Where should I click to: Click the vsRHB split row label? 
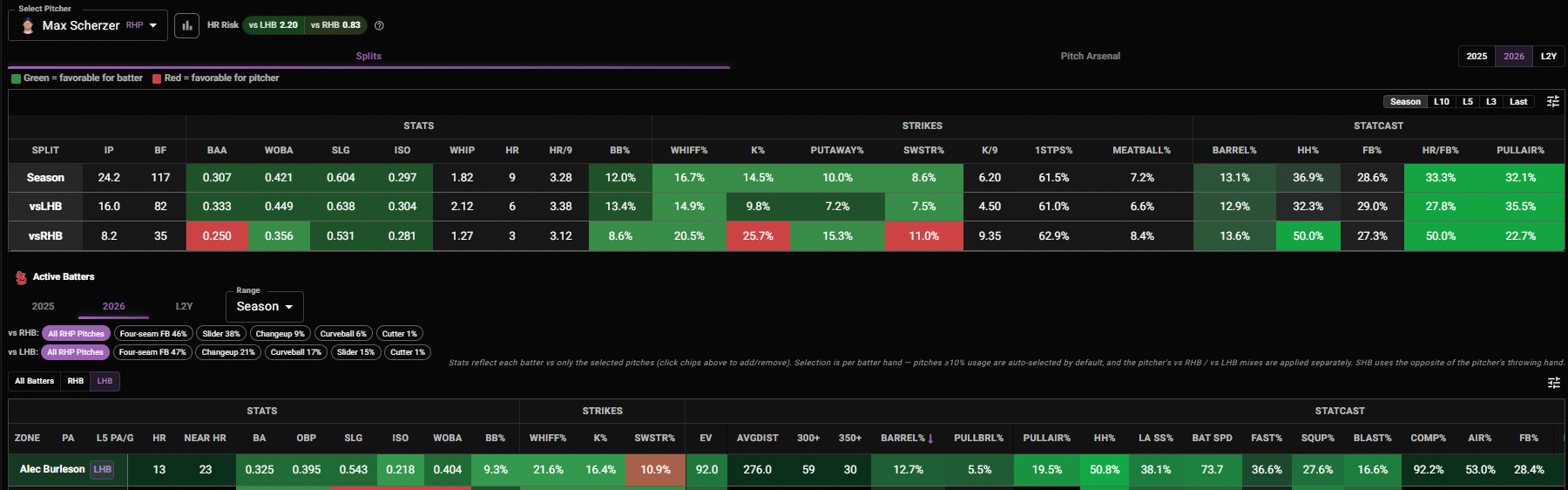45,235
